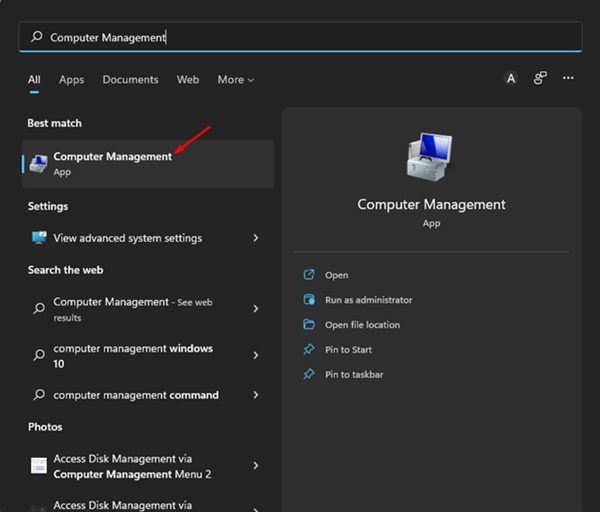Click magnifier icon beside See web results

tap(39, 308)
